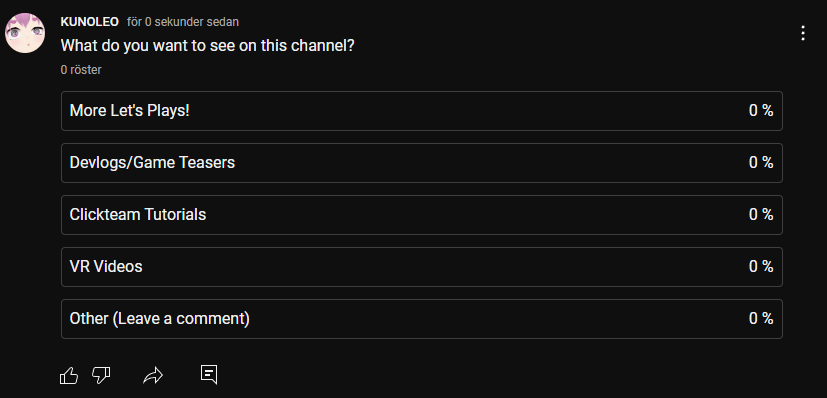Vote for Devlogs/Game Teasers option
Viewport: 827px width, 398px height.
(x=421, y=163)
